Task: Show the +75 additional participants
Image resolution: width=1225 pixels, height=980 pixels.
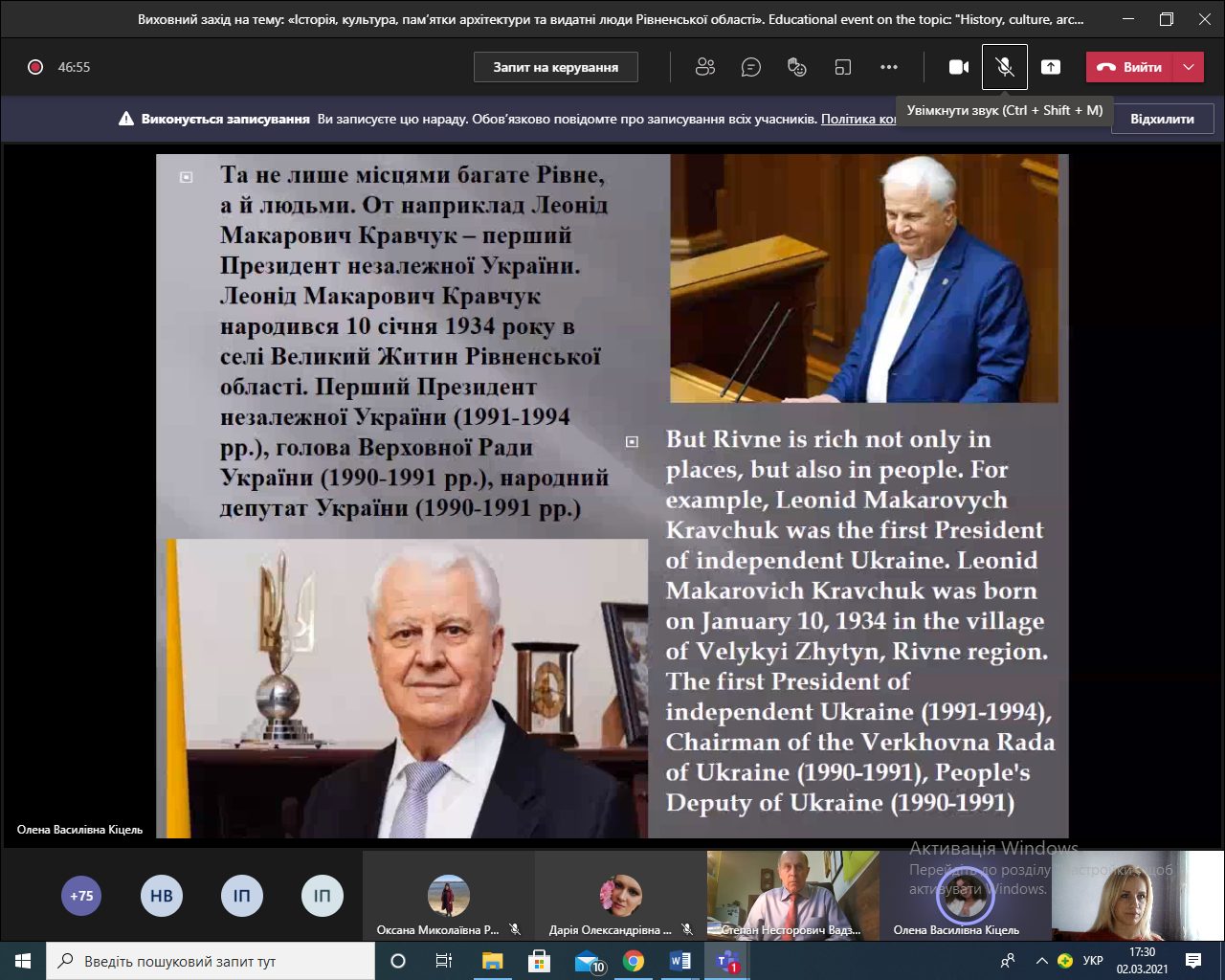Action: click(x=81, y=896)
